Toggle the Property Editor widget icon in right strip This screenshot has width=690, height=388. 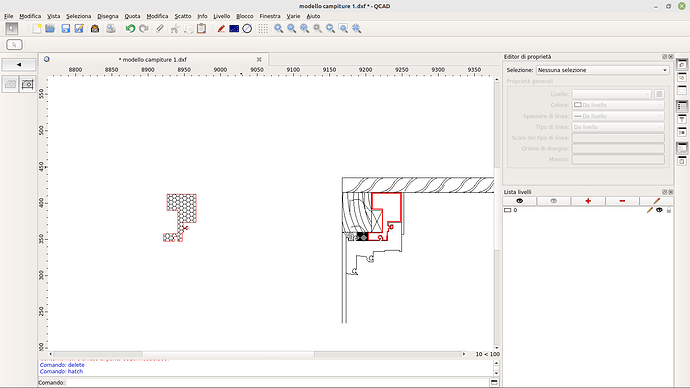(682, 106)
